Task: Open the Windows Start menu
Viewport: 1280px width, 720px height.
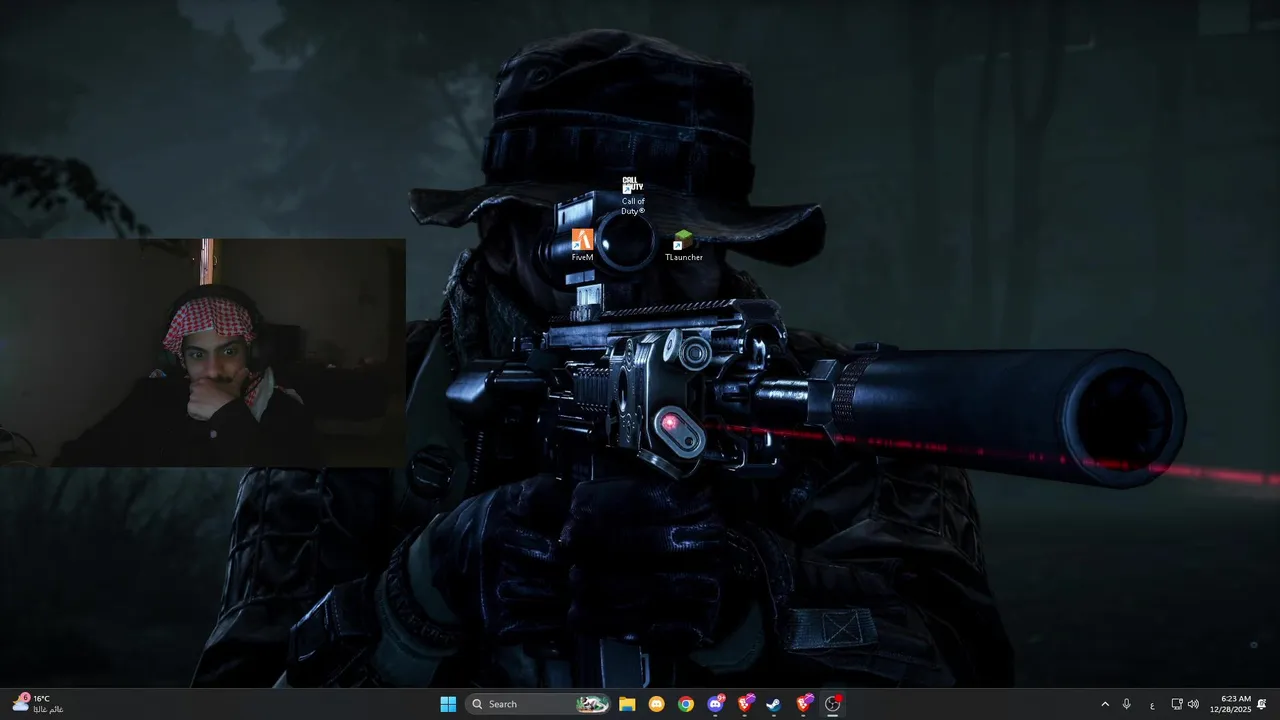Action: pyautogui.click(x=448, y=704)
